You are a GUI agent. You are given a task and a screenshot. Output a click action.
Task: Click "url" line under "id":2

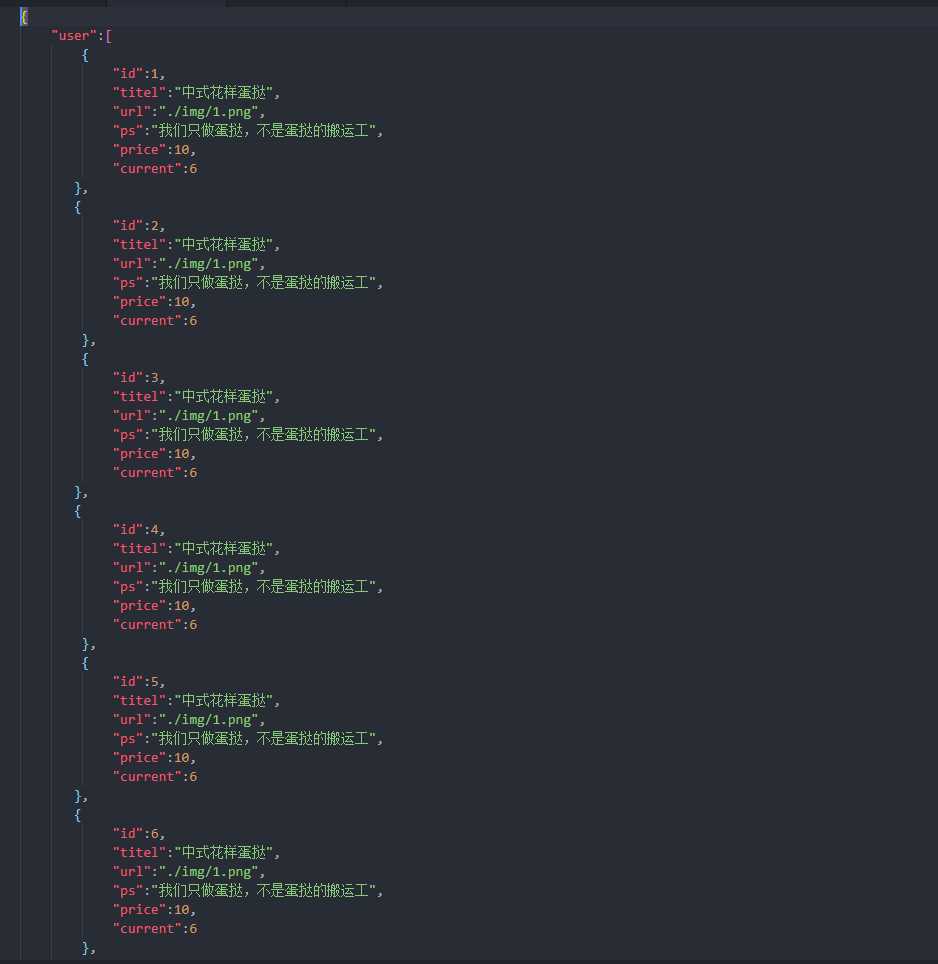pos(189,264)
